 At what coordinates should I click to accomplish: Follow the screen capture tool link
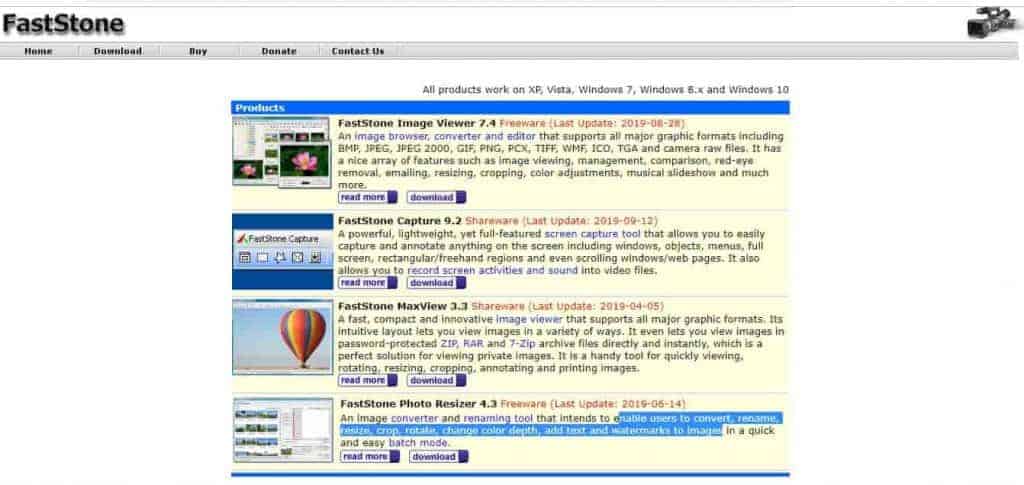point(592,234)
